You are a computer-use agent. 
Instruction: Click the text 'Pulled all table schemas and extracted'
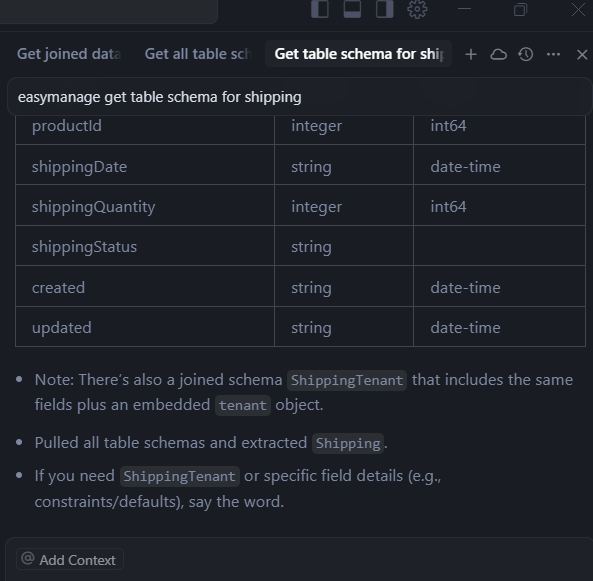pyautogui.click(x=171, y=443)
